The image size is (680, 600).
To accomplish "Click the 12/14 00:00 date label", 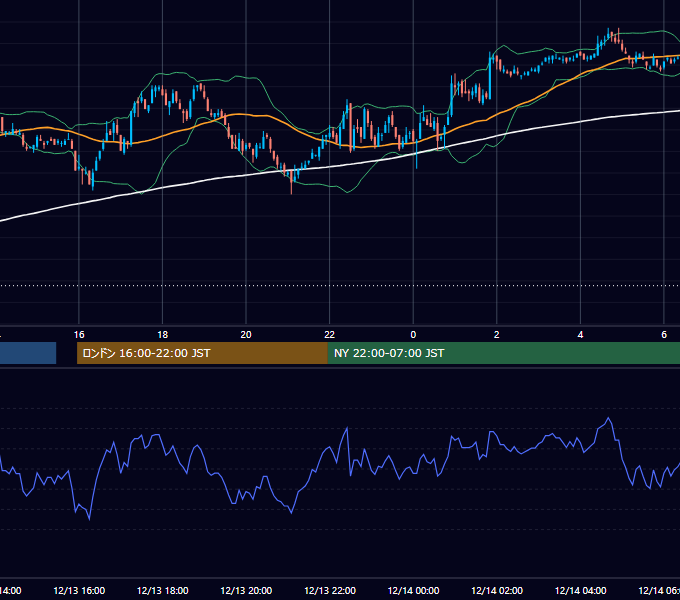I will tap(413, 591).
